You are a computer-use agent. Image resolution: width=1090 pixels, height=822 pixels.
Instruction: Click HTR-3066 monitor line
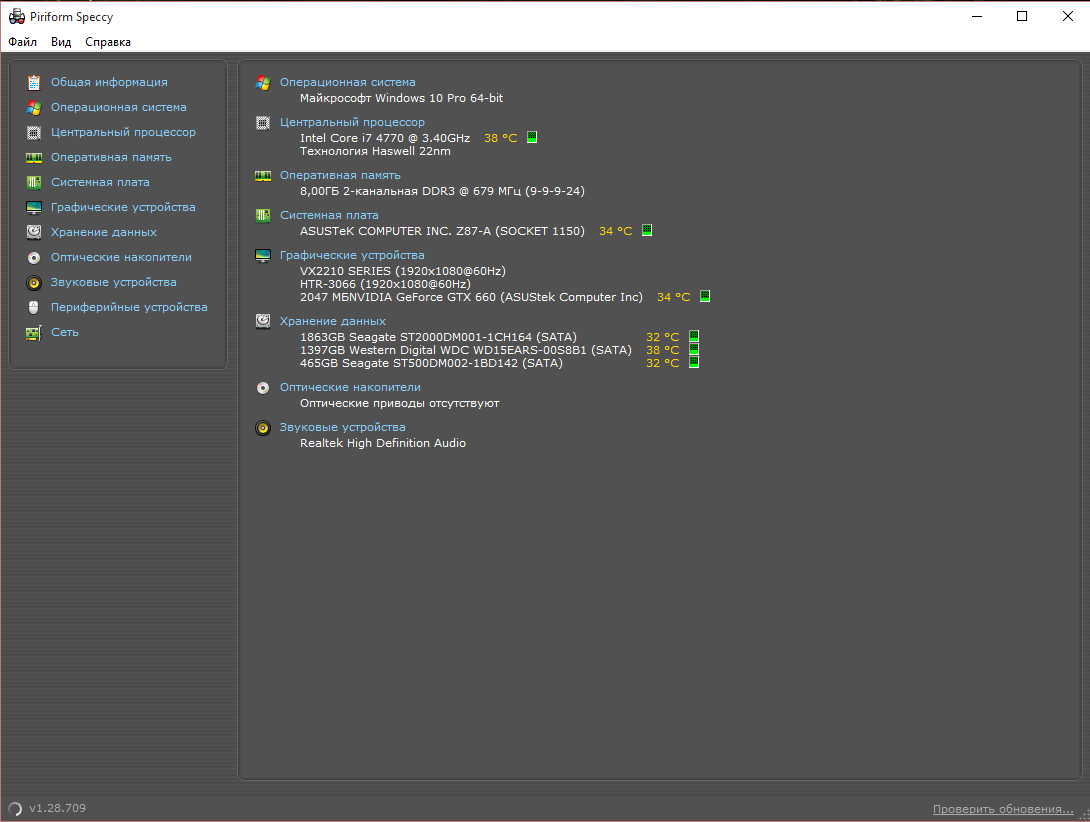pos(385,284)
